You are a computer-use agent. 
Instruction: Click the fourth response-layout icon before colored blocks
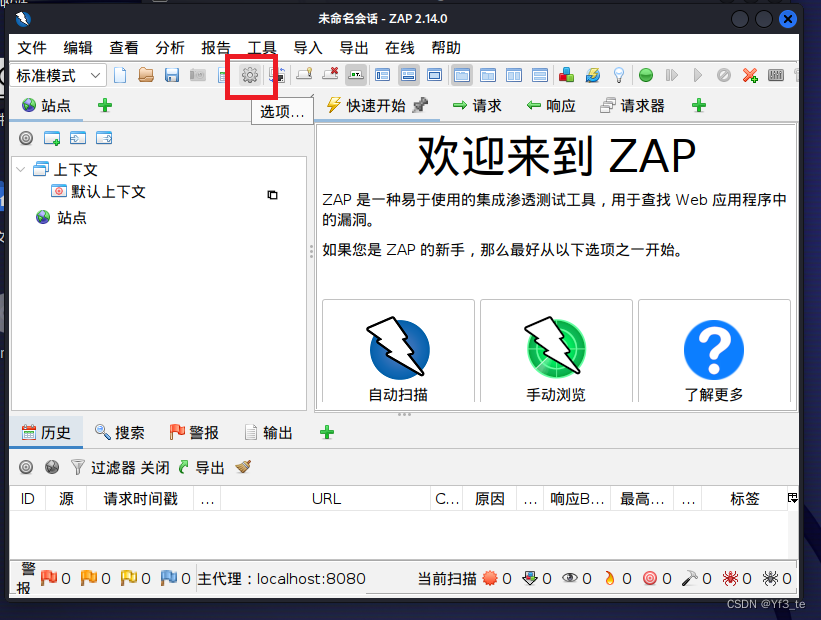point(540,75)
